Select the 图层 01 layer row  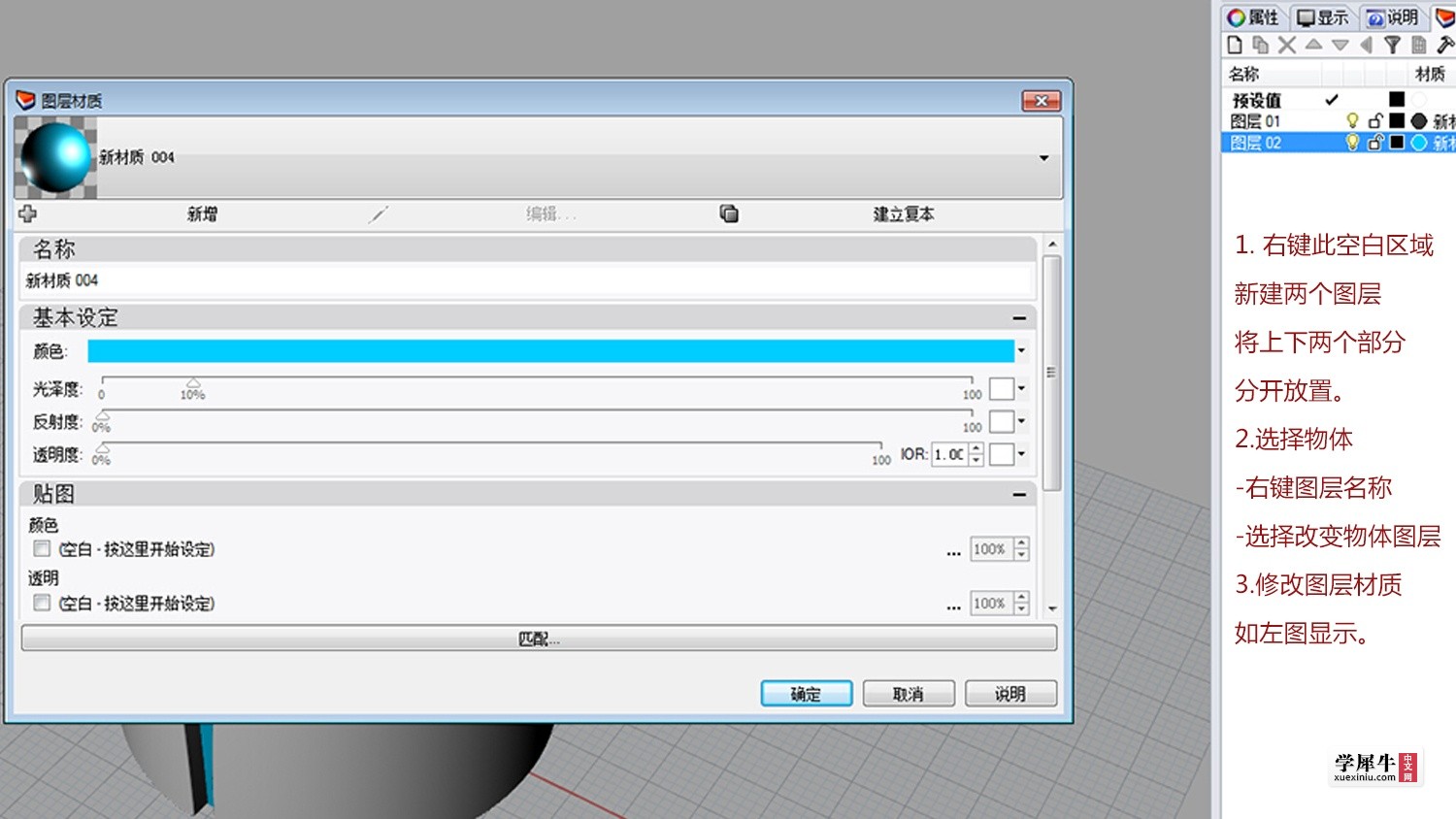[x=1338, y=120]
